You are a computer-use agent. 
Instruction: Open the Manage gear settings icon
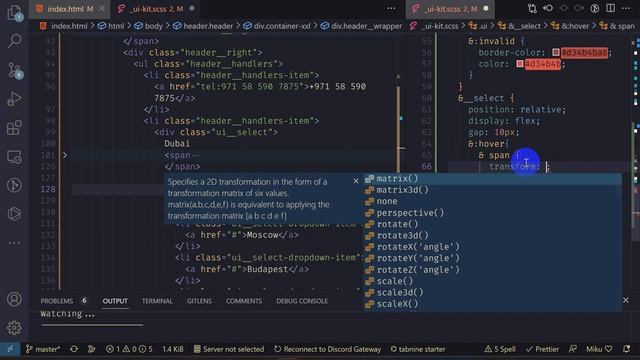(14, 327)
